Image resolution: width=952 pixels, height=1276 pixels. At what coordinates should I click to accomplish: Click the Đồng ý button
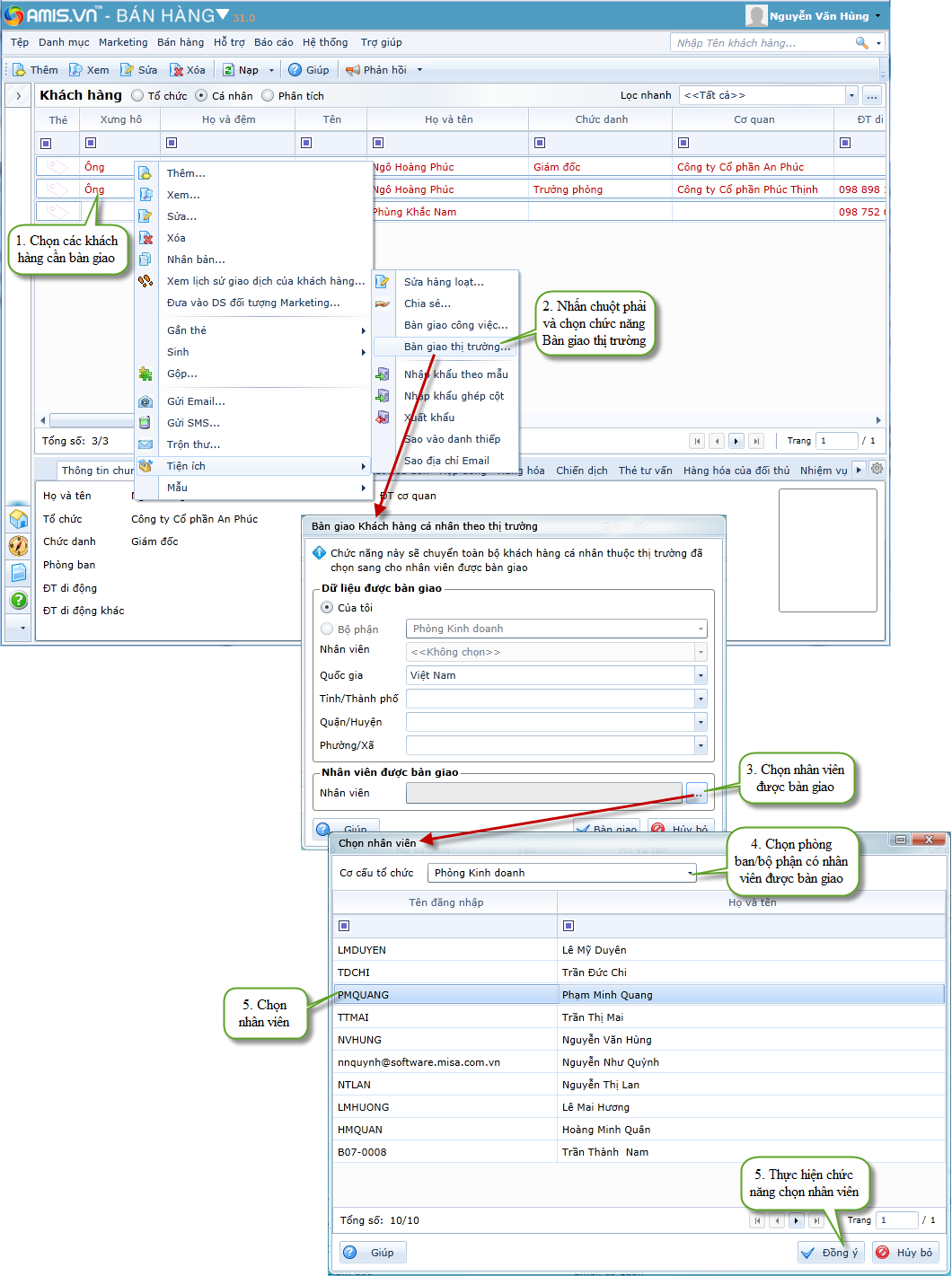[x=830, y=1253]
